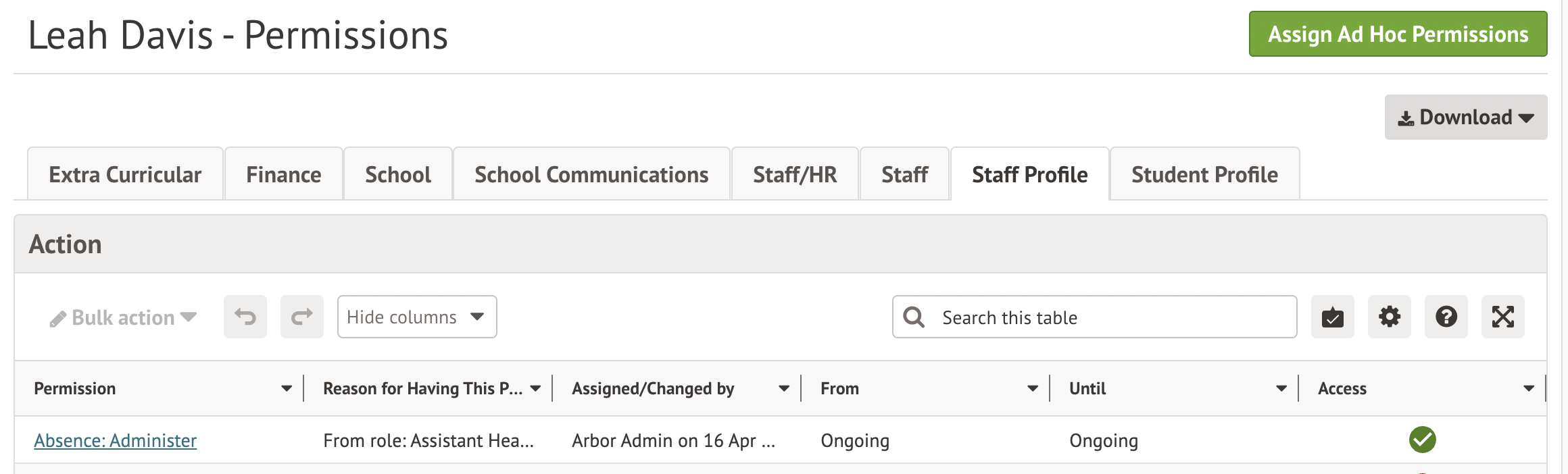Viewport: 1568px width, 474px height.
Task: Open table settings gear icon
Action: point(1389,317)
